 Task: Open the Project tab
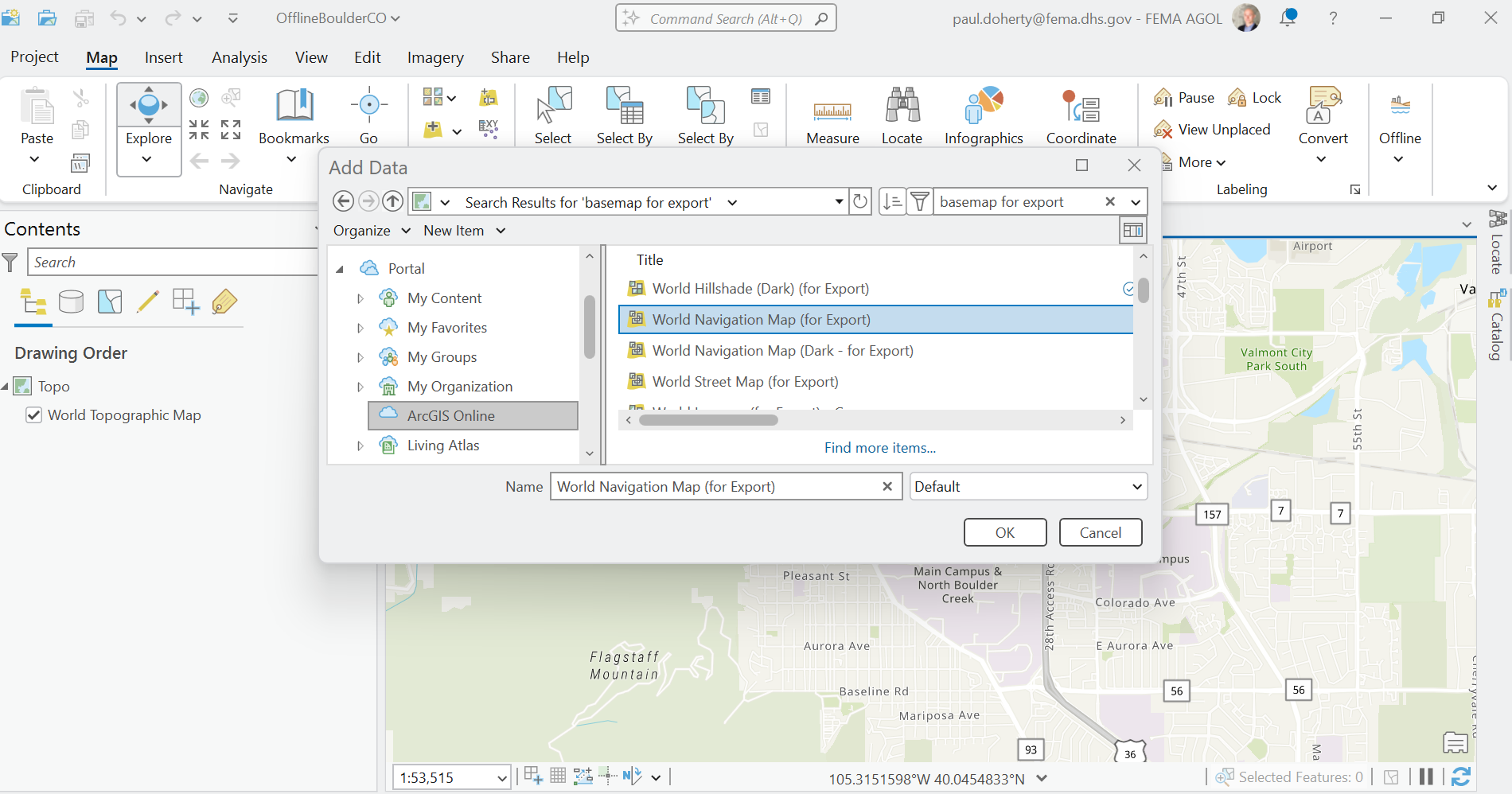tap(34, 57)
